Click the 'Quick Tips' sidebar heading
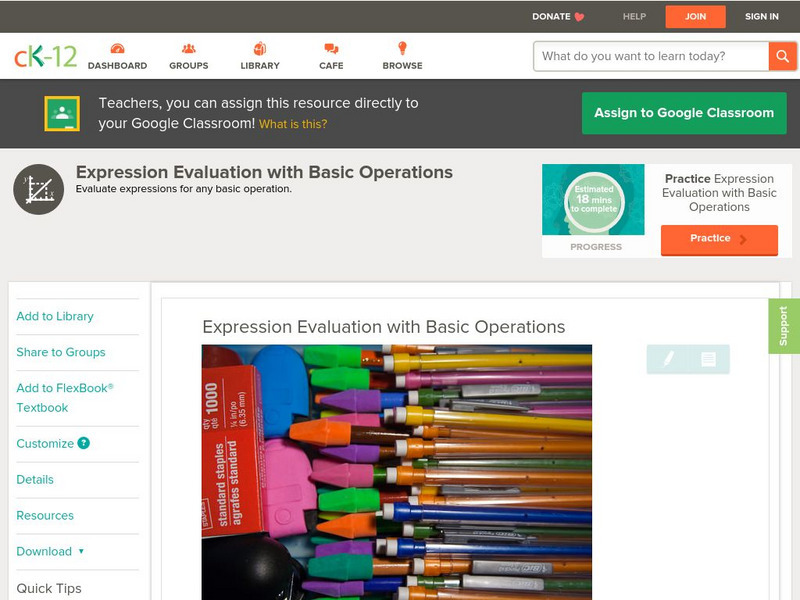This screenshot has height=600, width=800. 49,588
